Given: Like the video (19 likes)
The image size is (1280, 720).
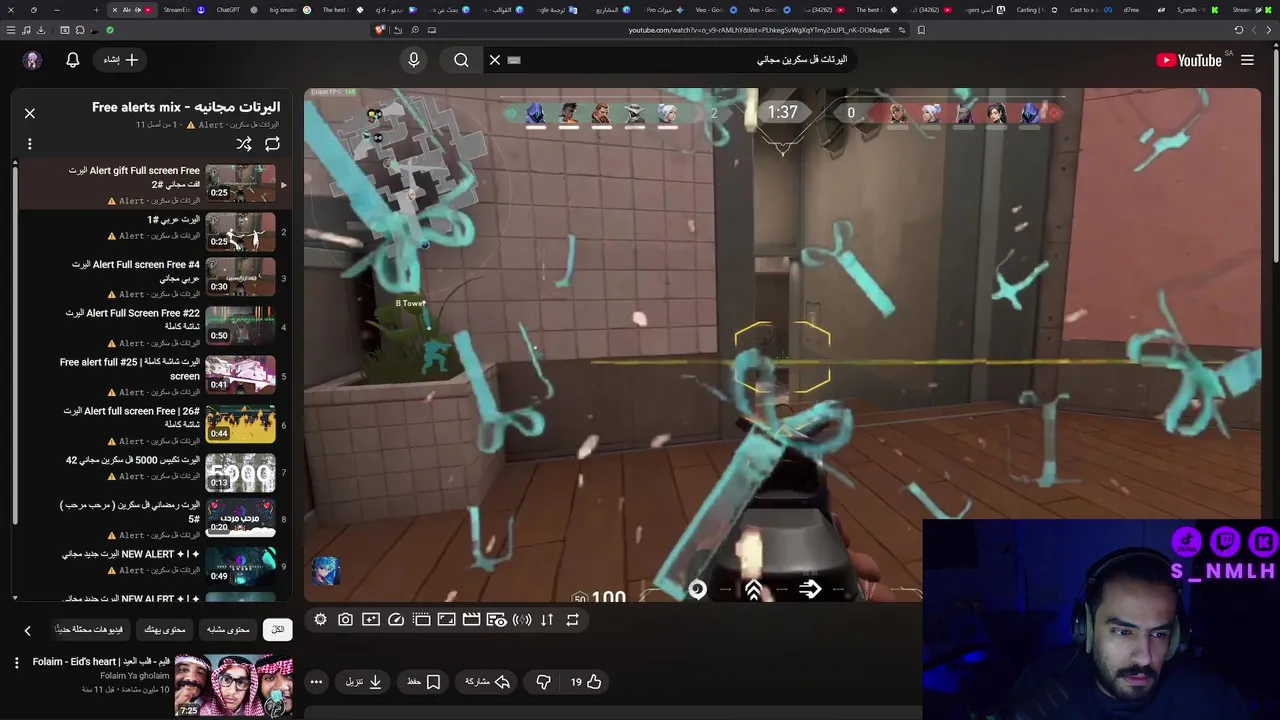Looking at the screenshot, I should point(586,682).
